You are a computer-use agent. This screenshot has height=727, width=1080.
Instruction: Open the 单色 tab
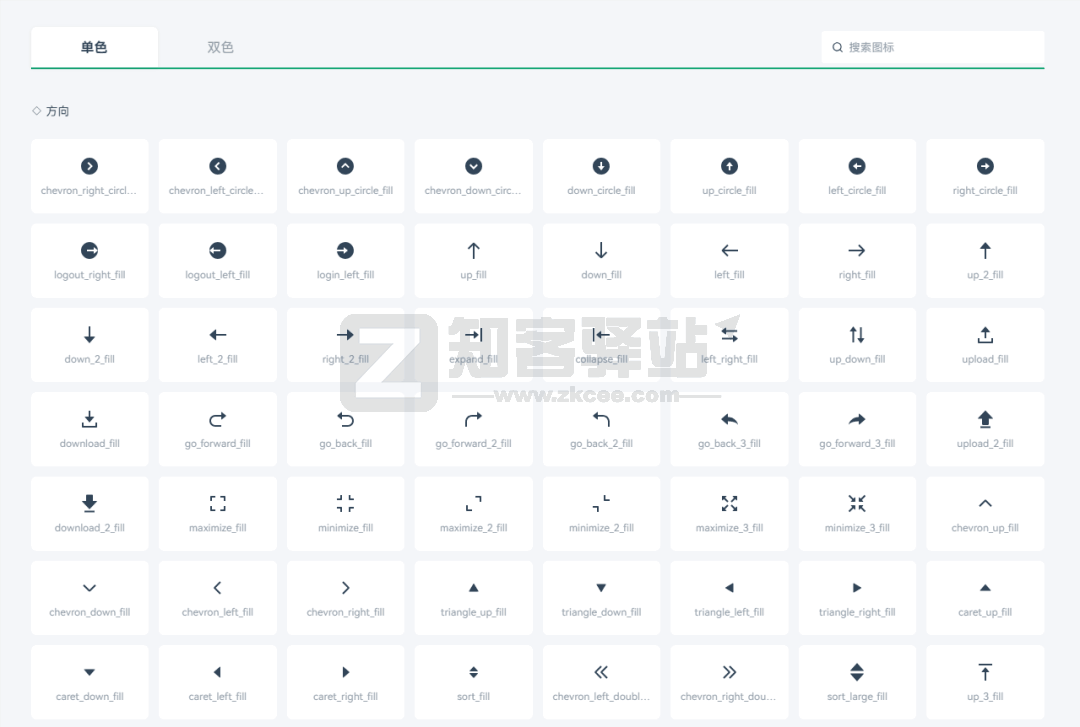(x=94, y=46)
